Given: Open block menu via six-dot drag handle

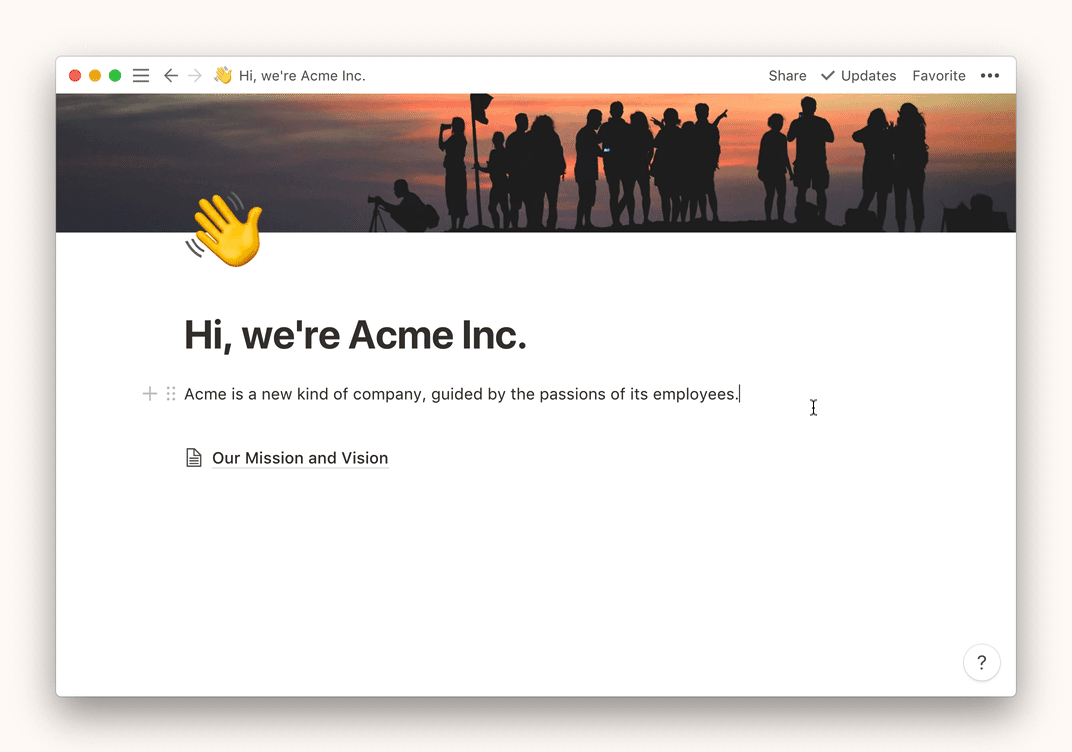Looking at the screenshot, I should (171, 394).
